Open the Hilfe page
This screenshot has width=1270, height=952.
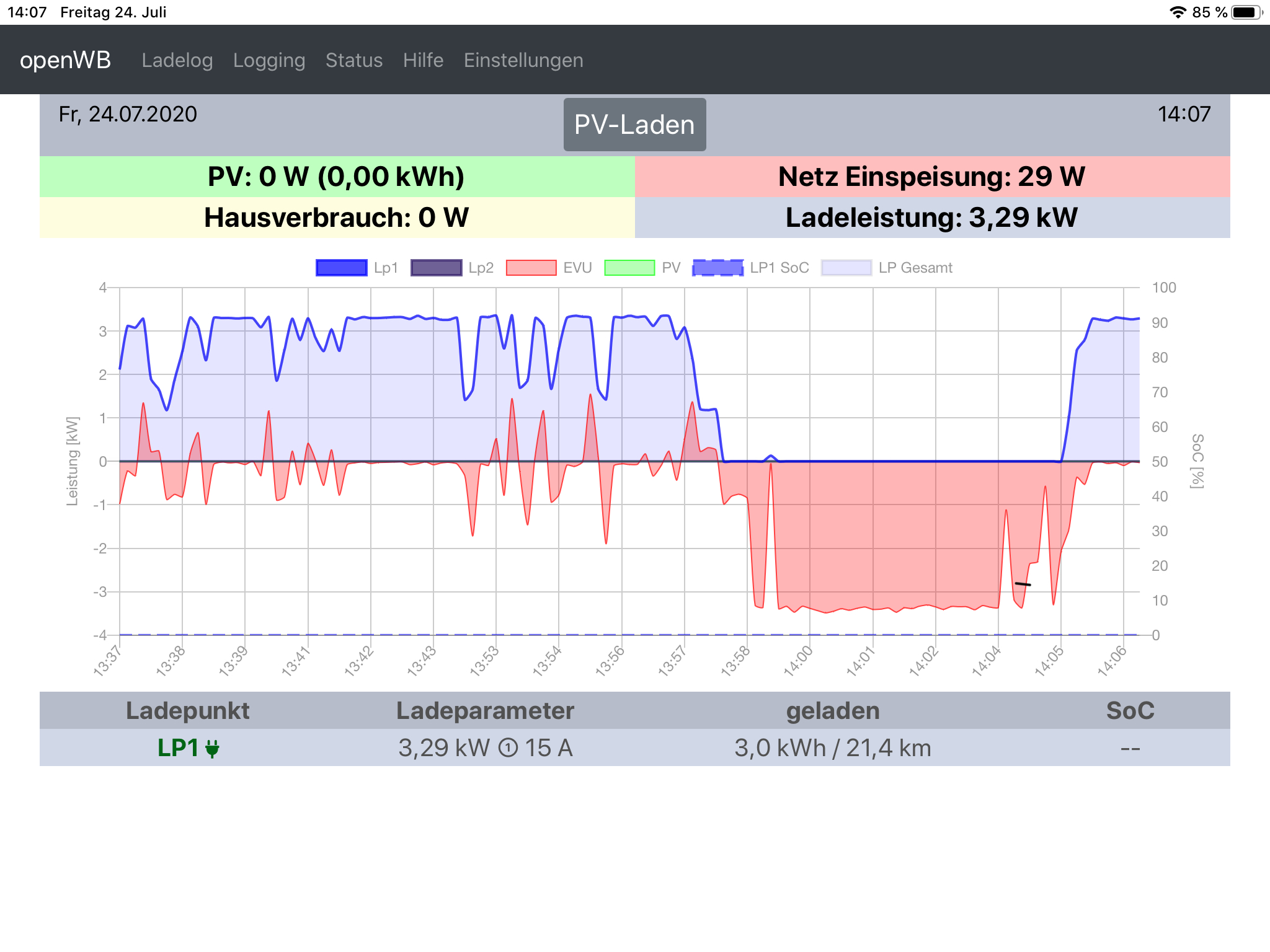[423, 60]
